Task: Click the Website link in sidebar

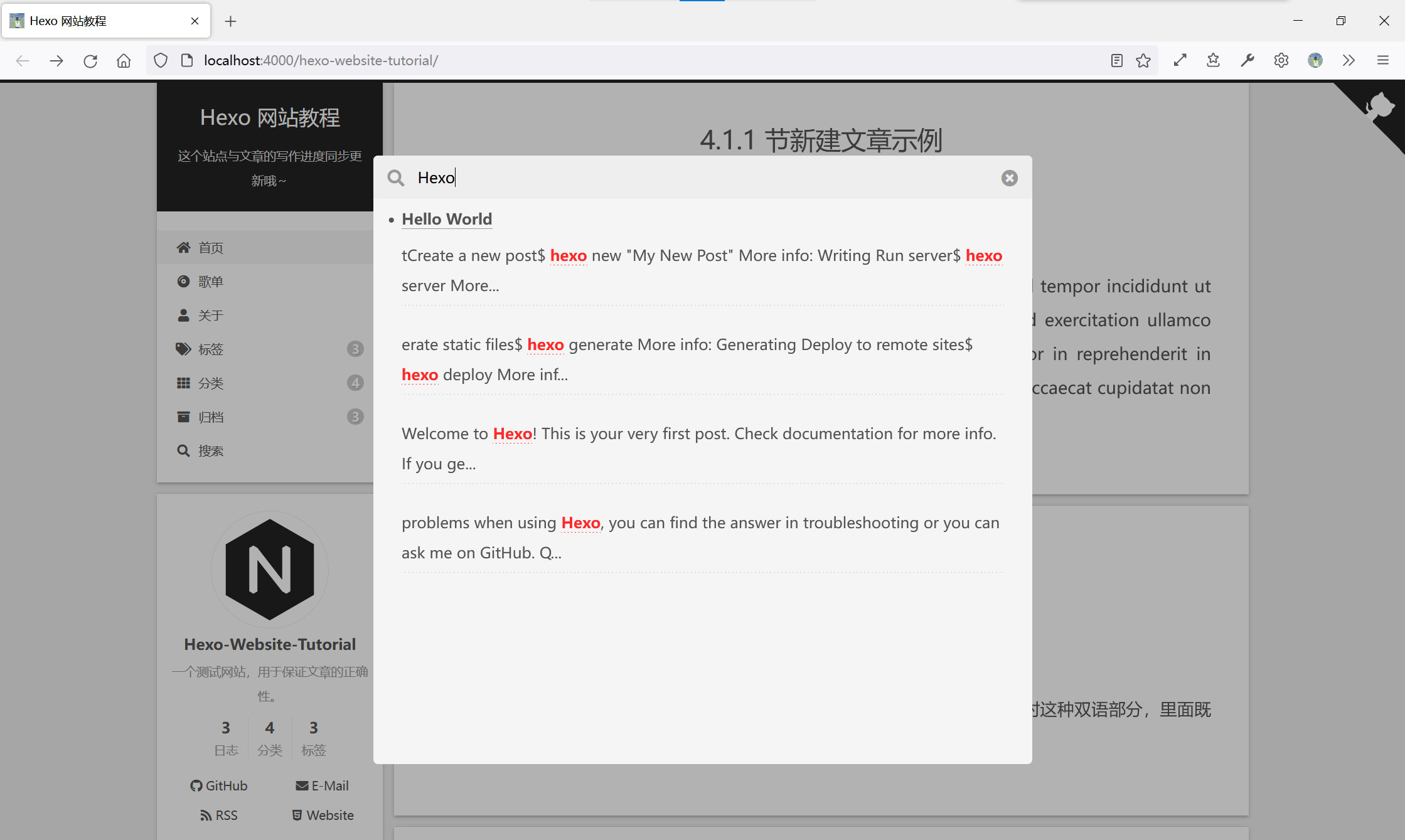Action: (323, 815)
